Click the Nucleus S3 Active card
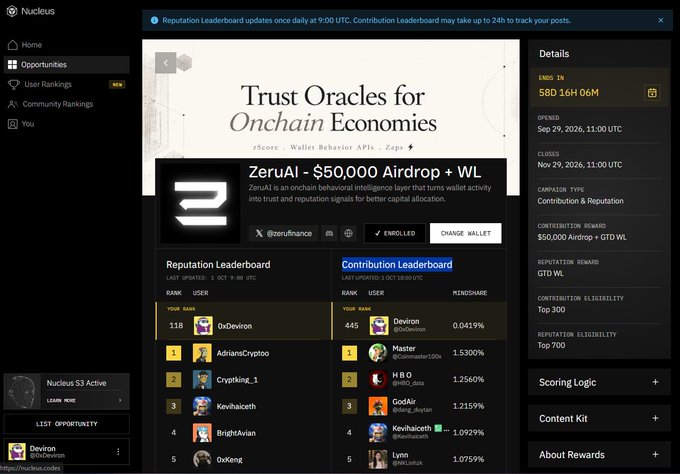This screenshot has height=474, width=680. 66,391
